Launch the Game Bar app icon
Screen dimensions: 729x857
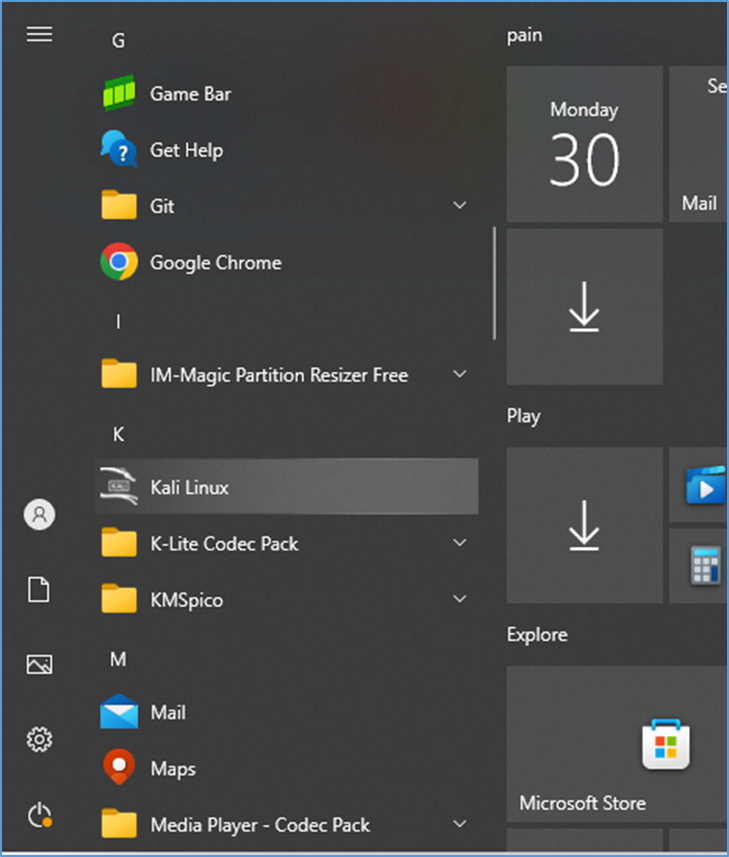pyautogui.click(x=119, y=93)
